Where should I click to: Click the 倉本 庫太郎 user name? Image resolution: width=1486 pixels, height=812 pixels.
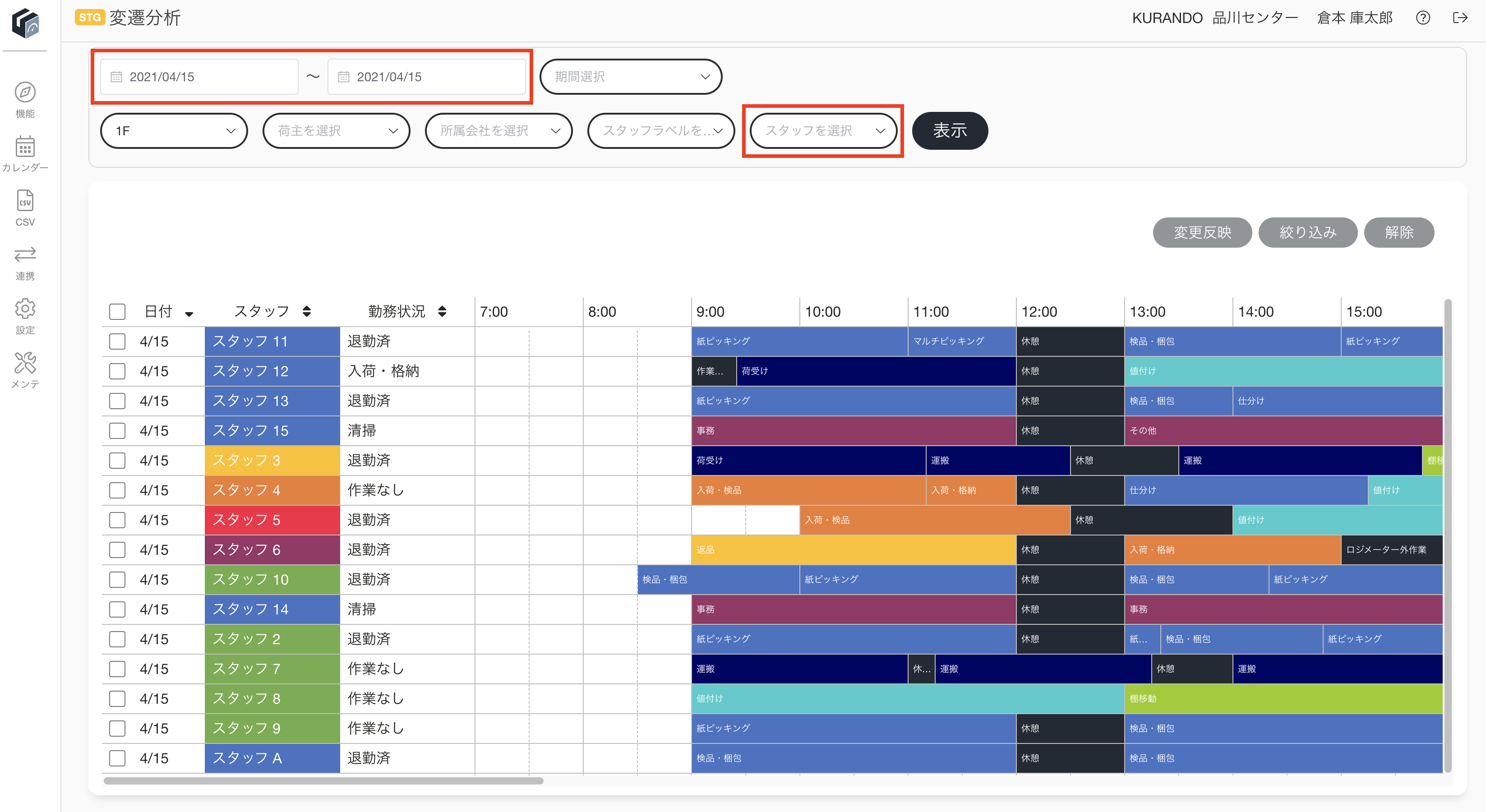point(1354,18)
